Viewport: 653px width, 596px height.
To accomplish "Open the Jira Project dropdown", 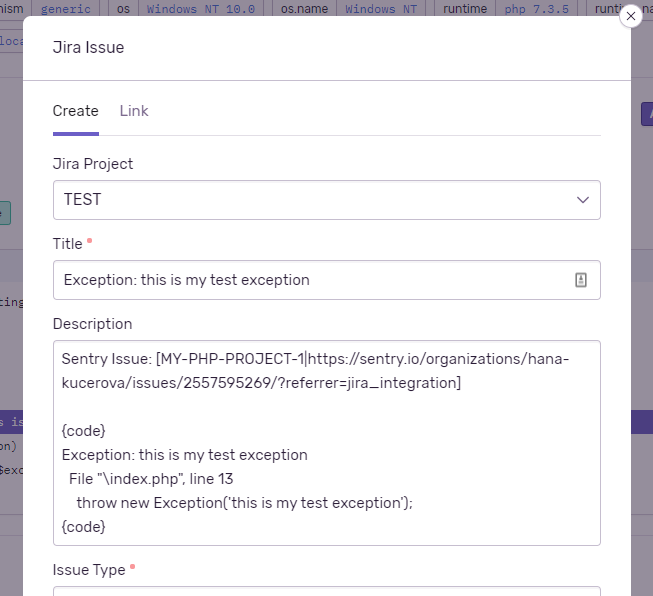I will pos(326,200).
